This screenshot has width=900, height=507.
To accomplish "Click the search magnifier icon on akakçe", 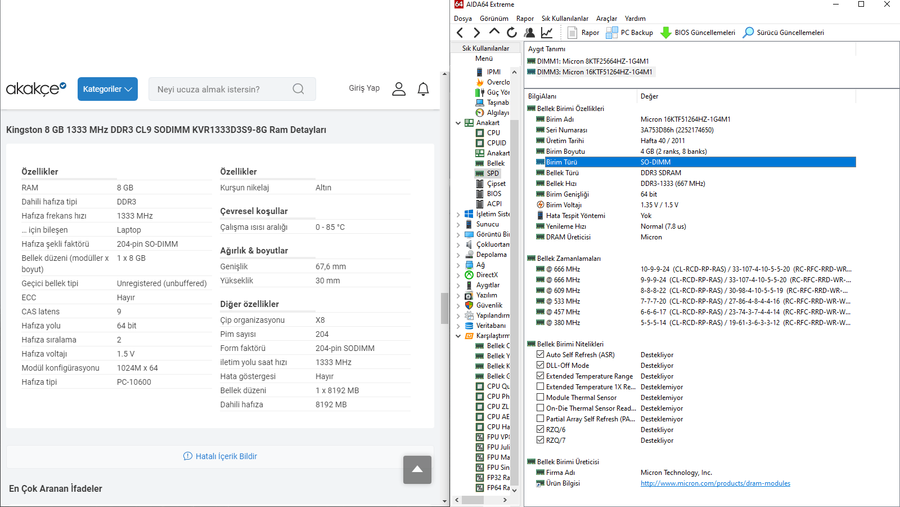I will click(298, 89).
